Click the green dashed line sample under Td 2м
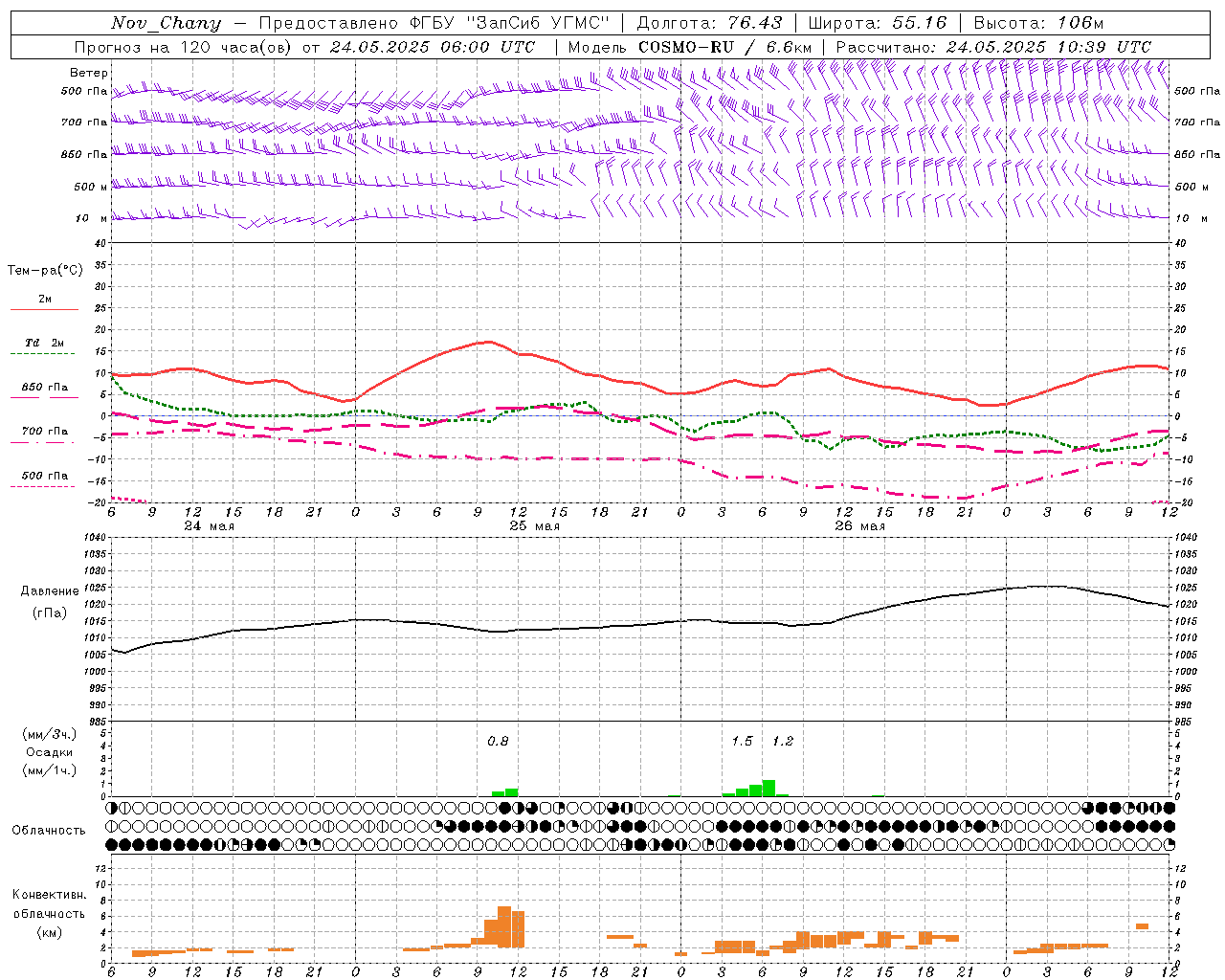1225x980 pixels. point(42,354)
